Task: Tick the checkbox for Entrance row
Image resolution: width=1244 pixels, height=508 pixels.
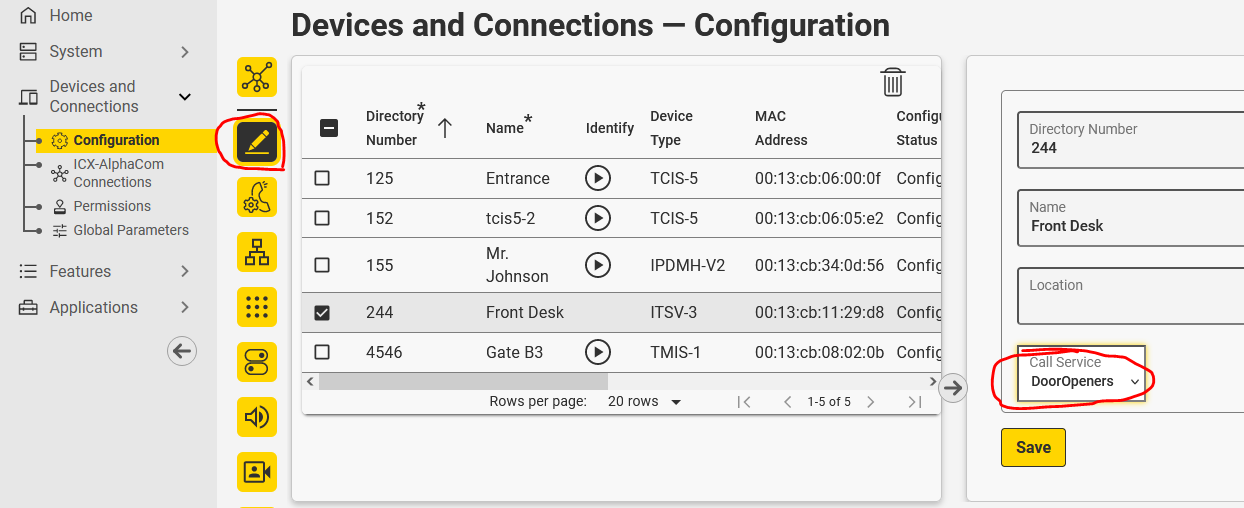Action: pos(322,178)
